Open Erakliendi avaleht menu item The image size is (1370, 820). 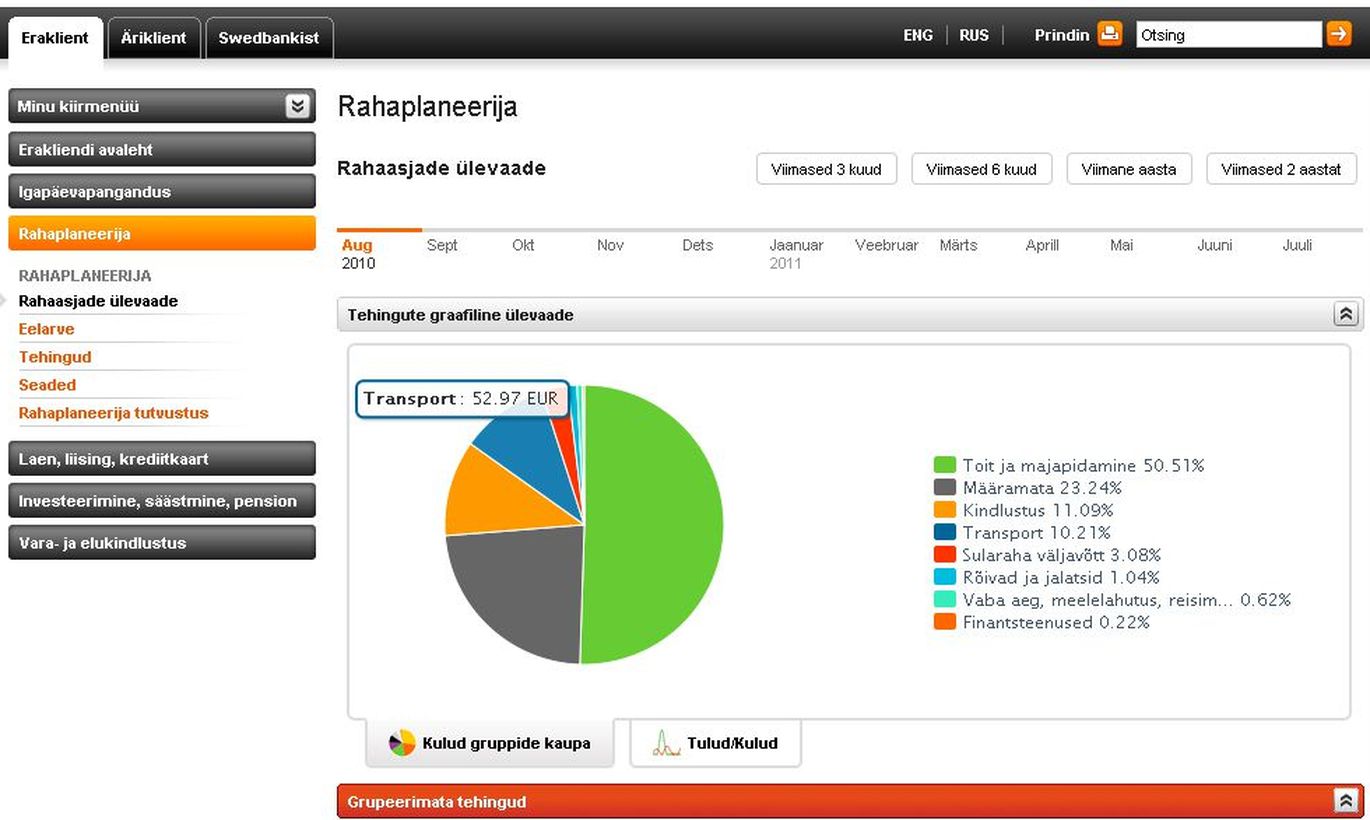click(x=162, y=150)
